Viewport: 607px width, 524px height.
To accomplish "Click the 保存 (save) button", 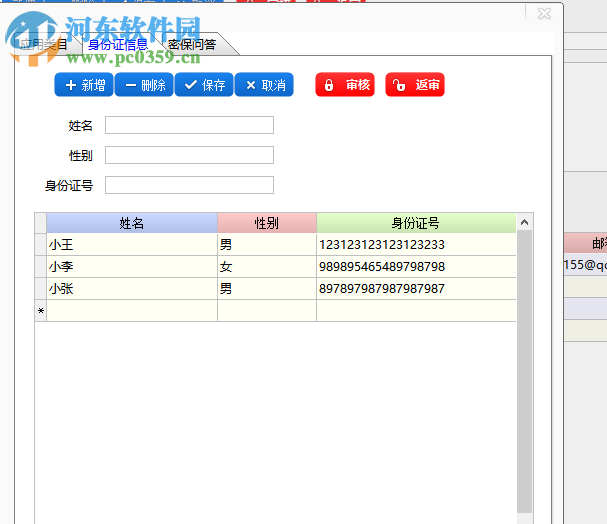I will point(204,85).
